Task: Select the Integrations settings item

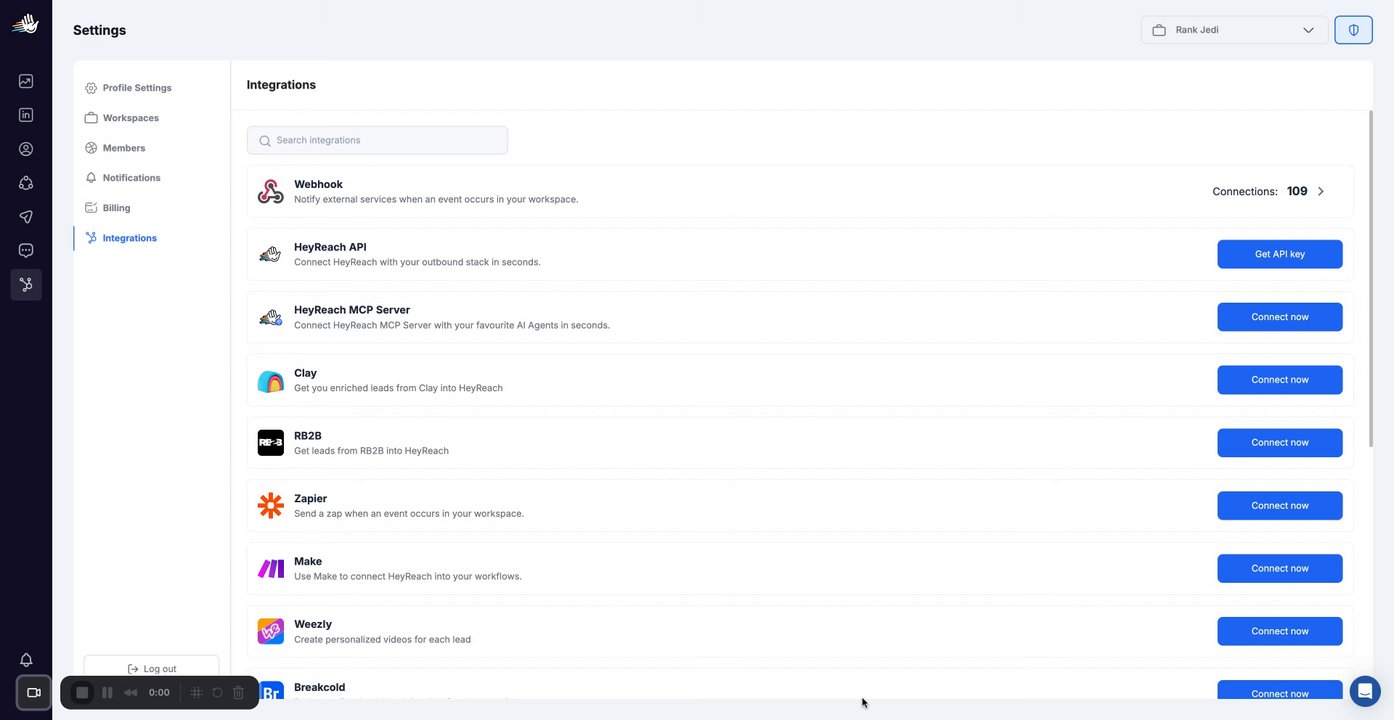Action: tap(129, 238)
